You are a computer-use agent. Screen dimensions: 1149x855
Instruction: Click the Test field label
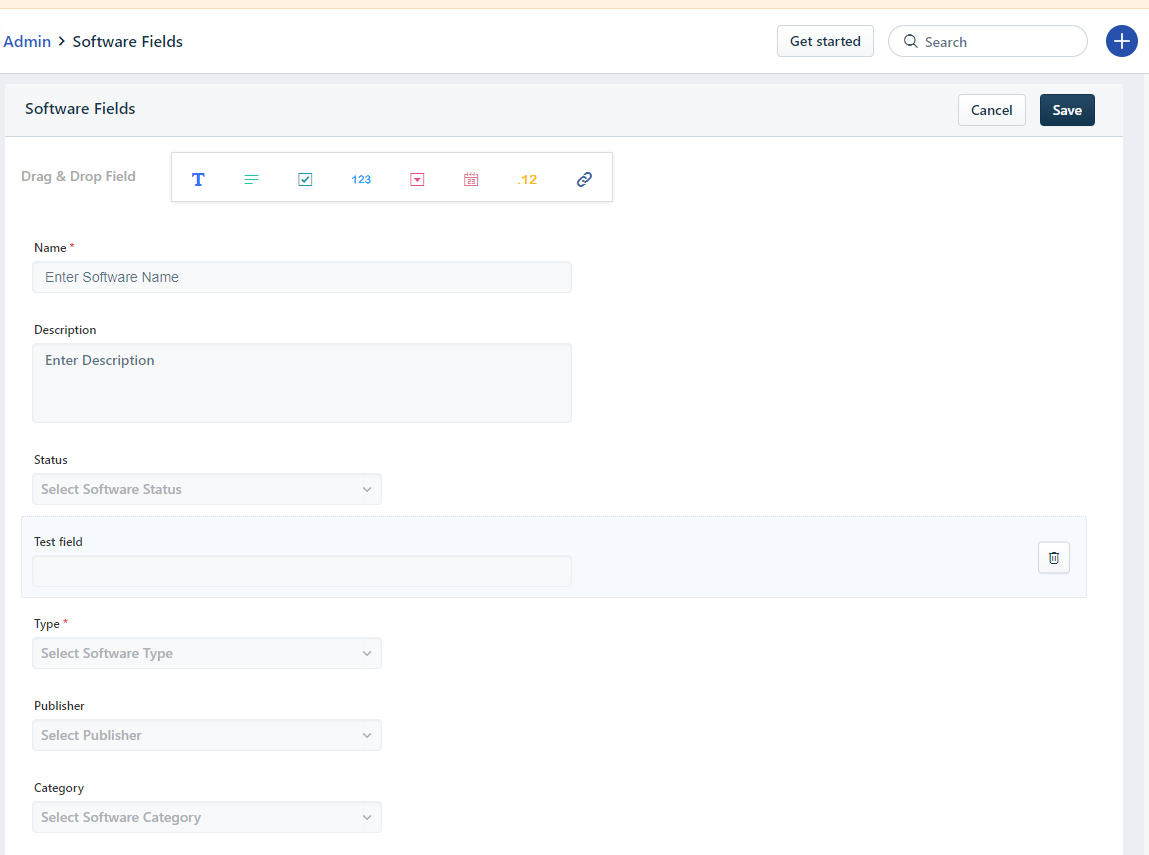(x=59, y=542)
